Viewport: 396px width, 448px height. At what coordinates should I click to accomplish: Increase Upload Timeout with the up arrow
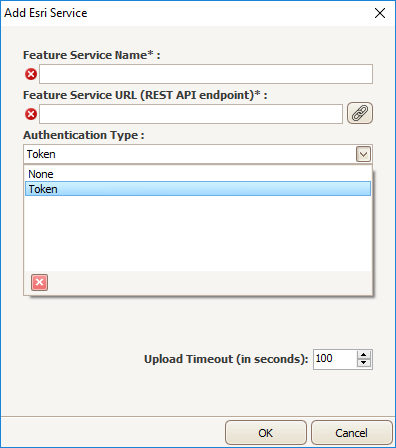coord(364,355)
